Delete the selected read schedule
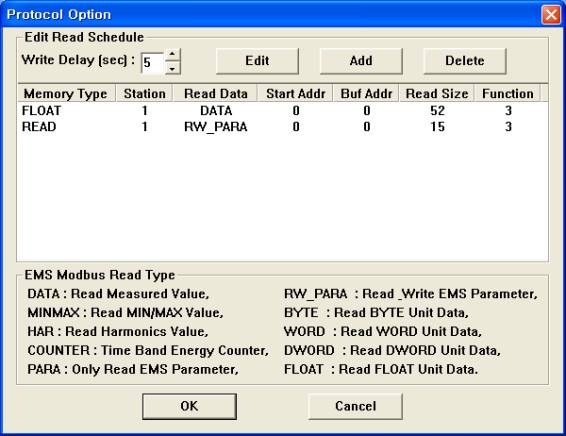566x436 pixels. pyautogui.click(x=465, y=61)
